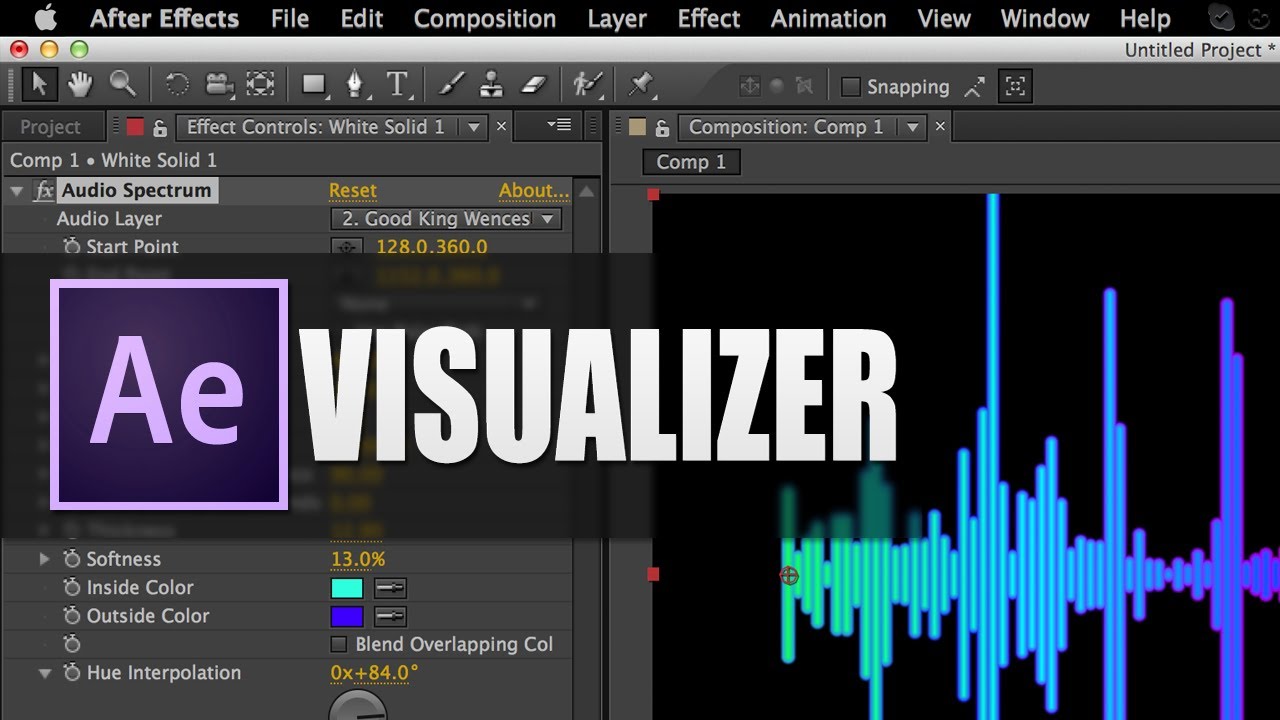This screenshot has width=1280, height=720.
Task: Select the Roto Brush tool
Action: pyautogui.click(x=587, y=85)
